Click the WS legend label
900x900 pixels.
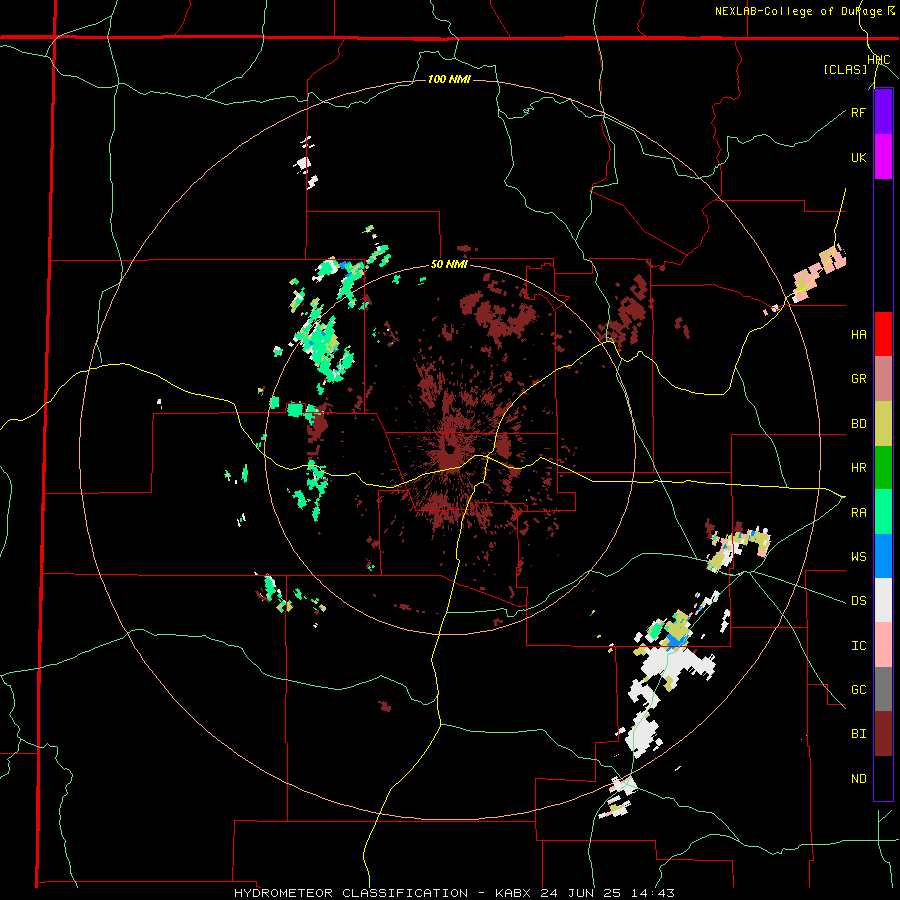coord(859,556)
